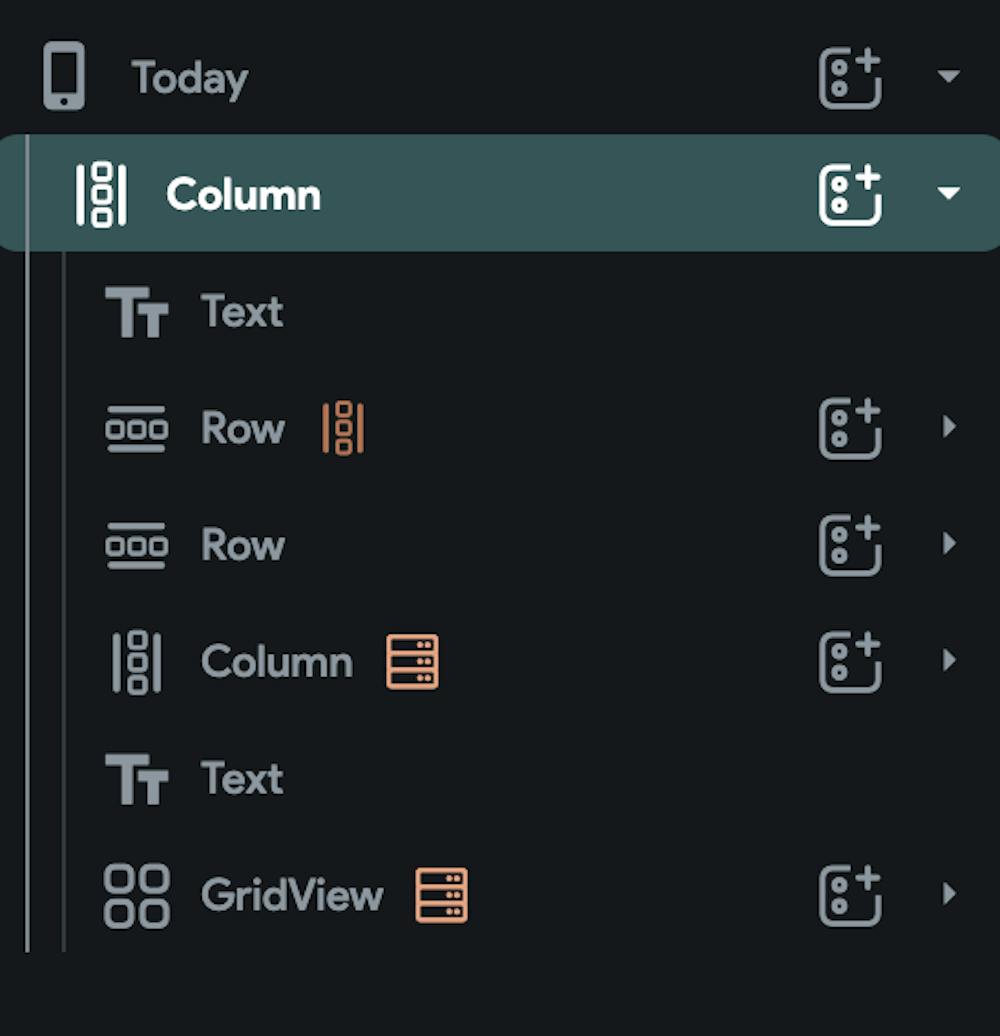Select the first Text widget
The image size is (1000, 1036).
242,312
